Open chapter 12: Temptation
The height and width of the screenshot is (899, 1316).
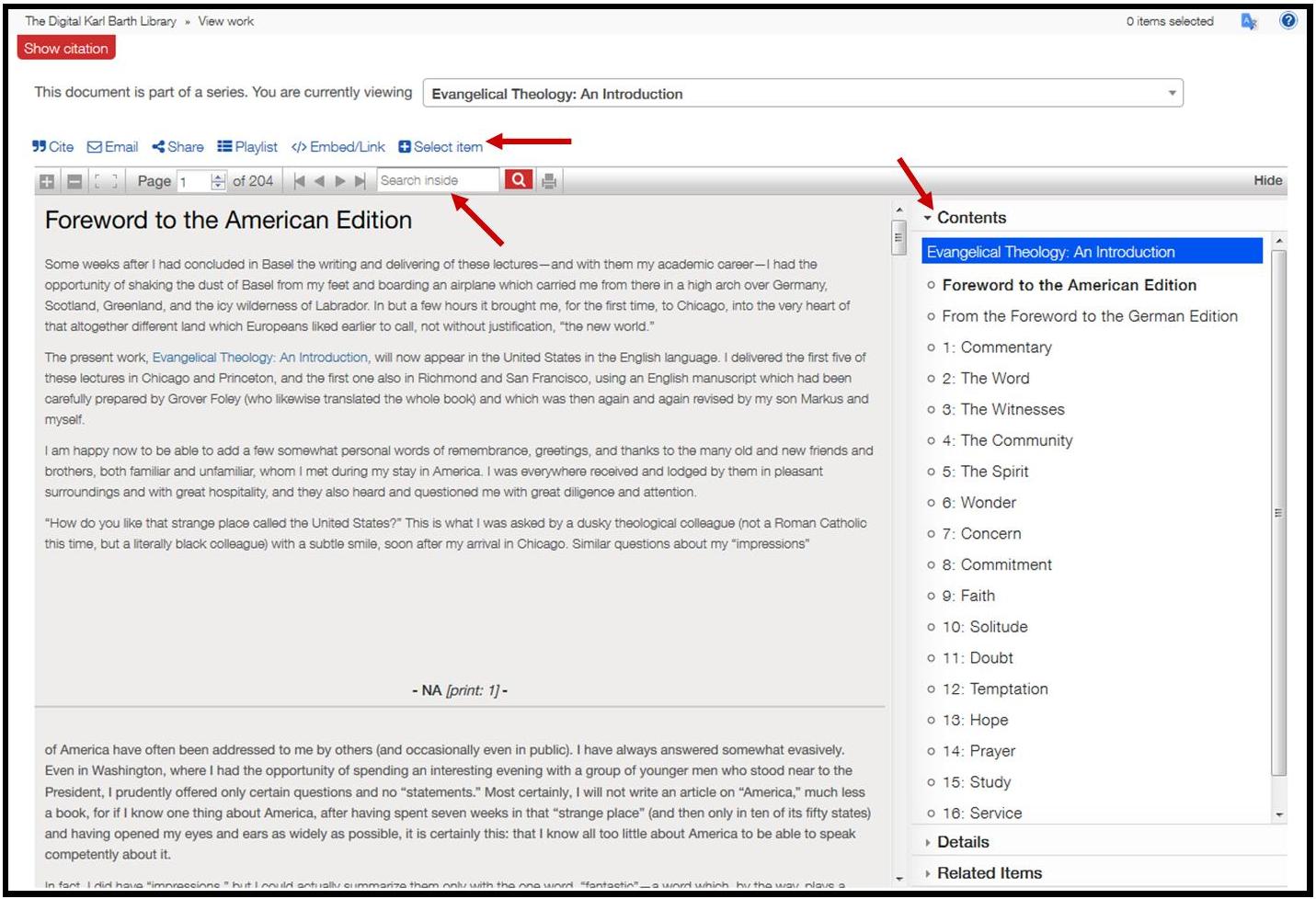[x=995, y=689]
